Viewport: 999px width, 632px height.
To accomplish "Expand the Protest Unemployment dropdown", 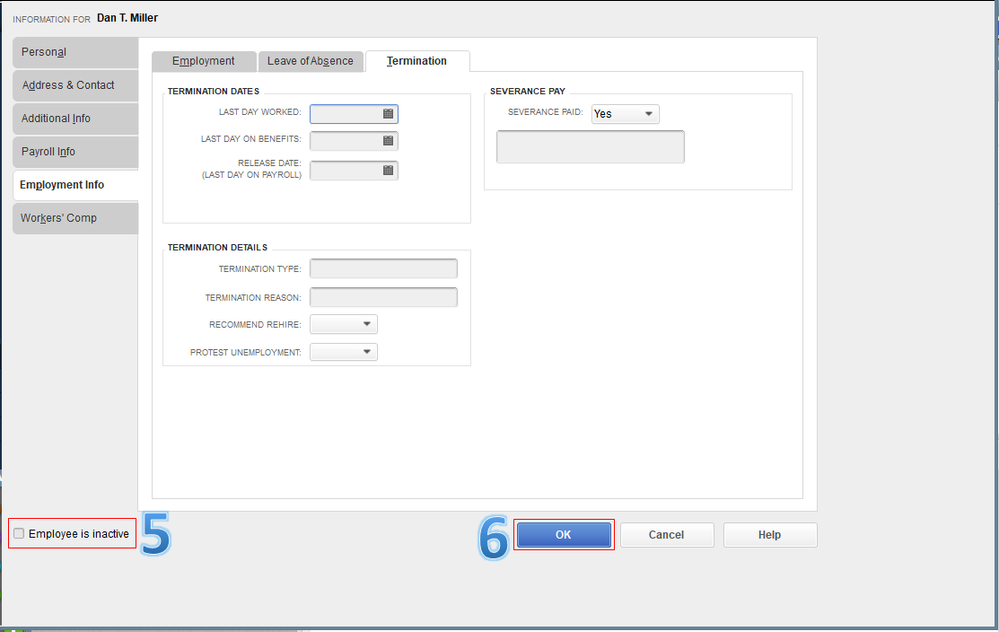I will tap(343, 352).
